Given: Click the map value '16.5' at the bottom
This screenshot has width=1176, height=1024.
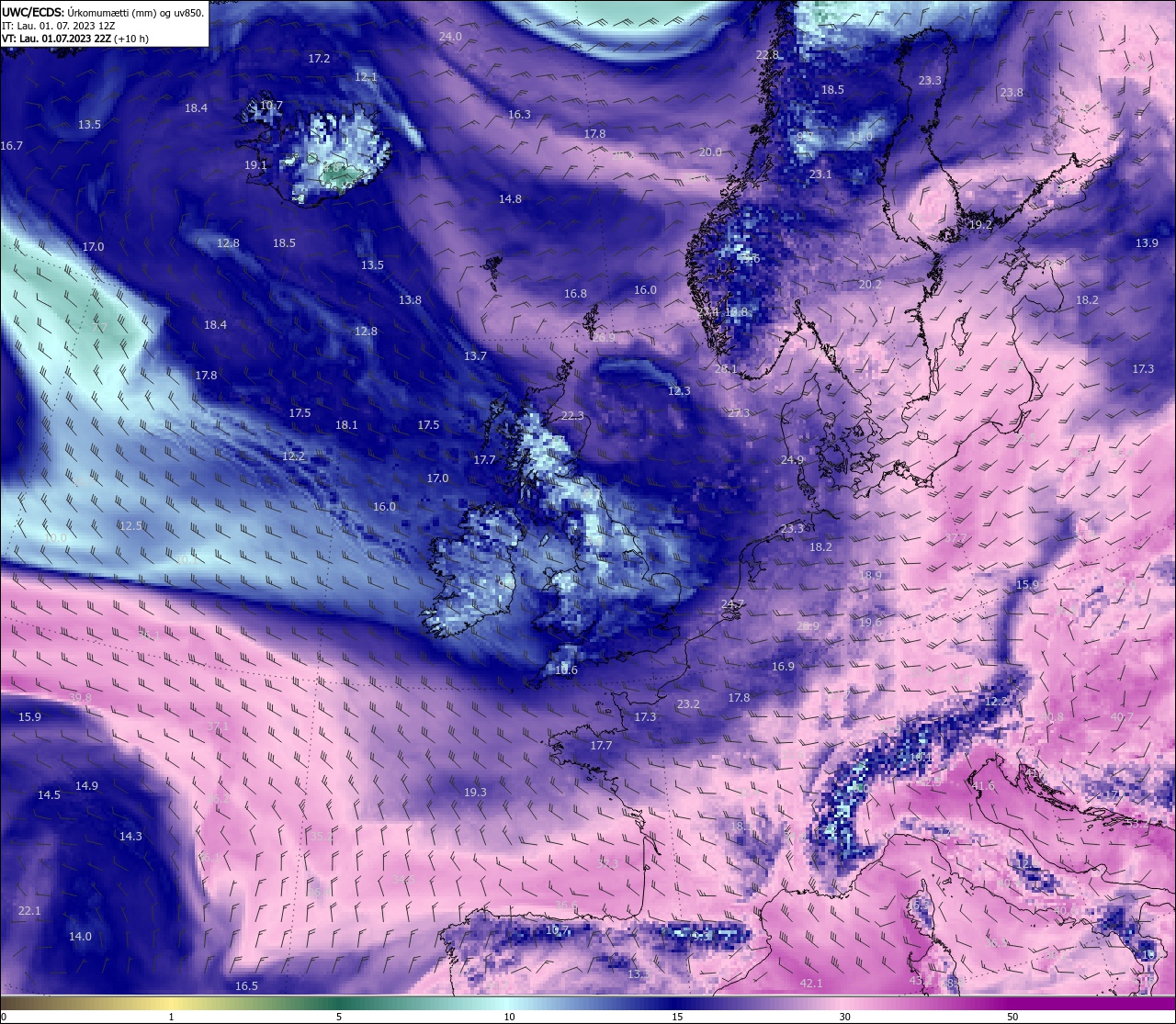Looking at the screenshot, I should (x=246, y=986).
